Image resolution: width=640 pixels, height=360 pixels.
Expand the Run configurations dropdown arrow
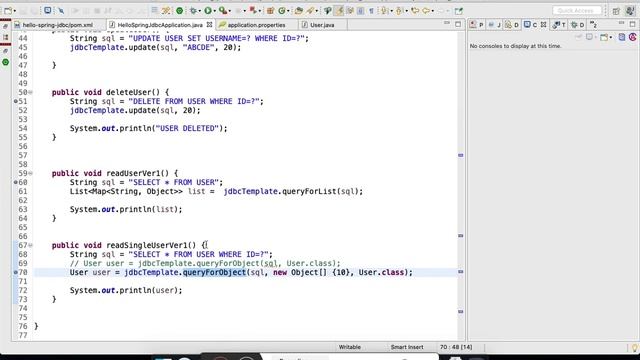coord(215,11)
